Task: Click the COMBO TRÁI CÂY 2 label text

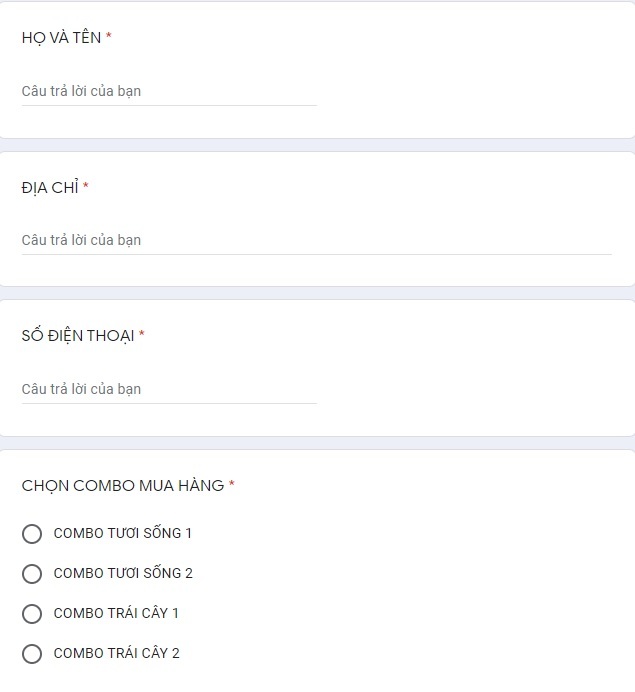Action: 116,653
